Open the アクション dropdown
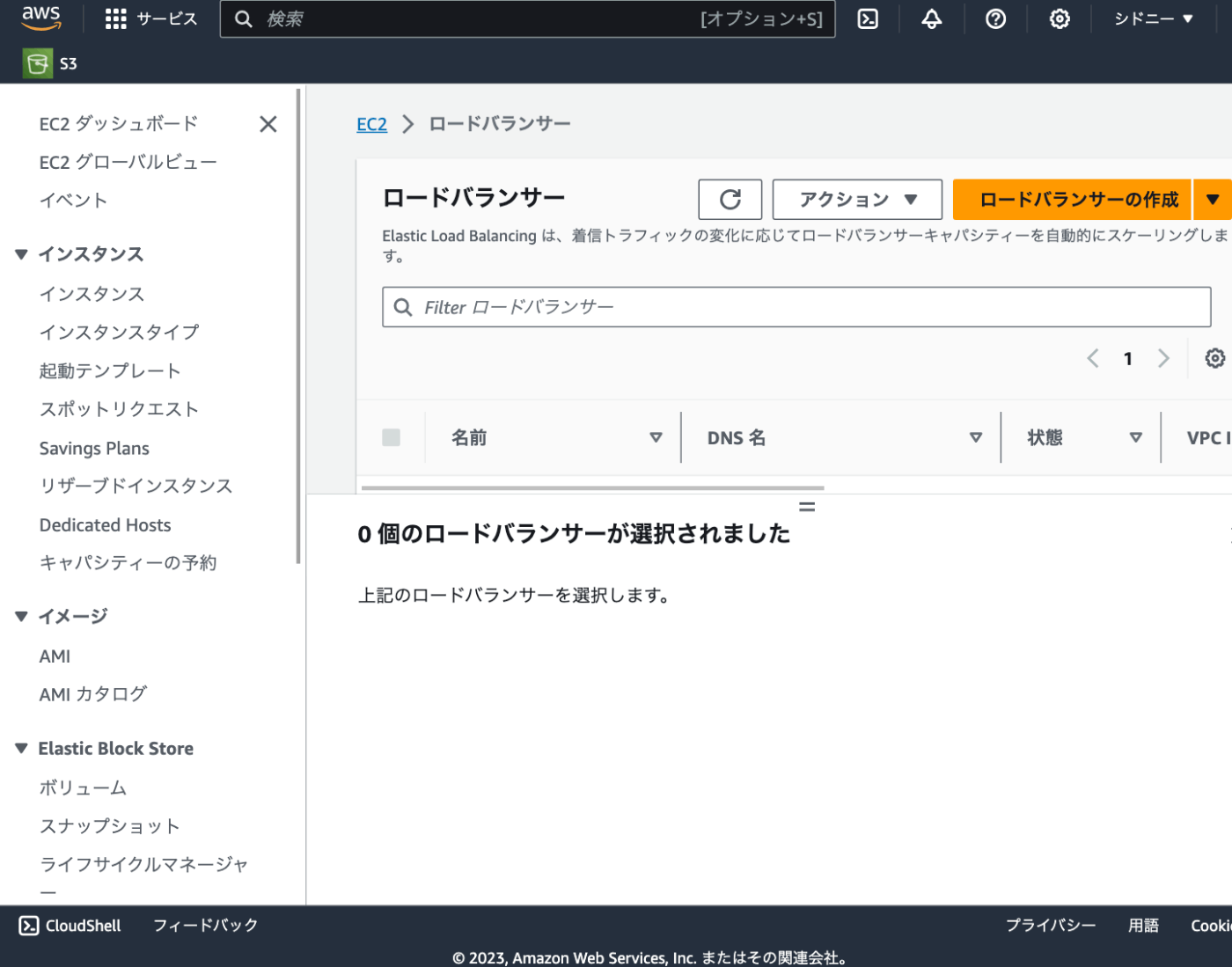 tap(857, 200)
